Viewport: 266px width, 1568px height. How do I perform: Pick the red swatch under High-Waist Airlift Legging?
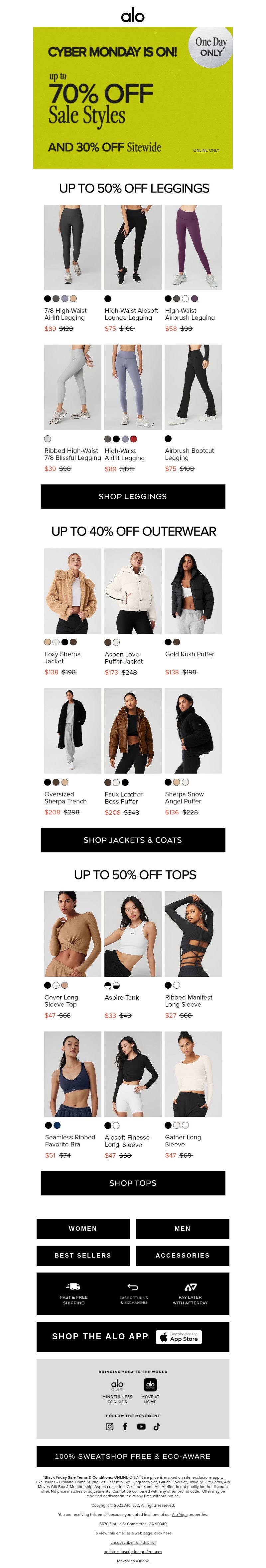tap(134, 439)
